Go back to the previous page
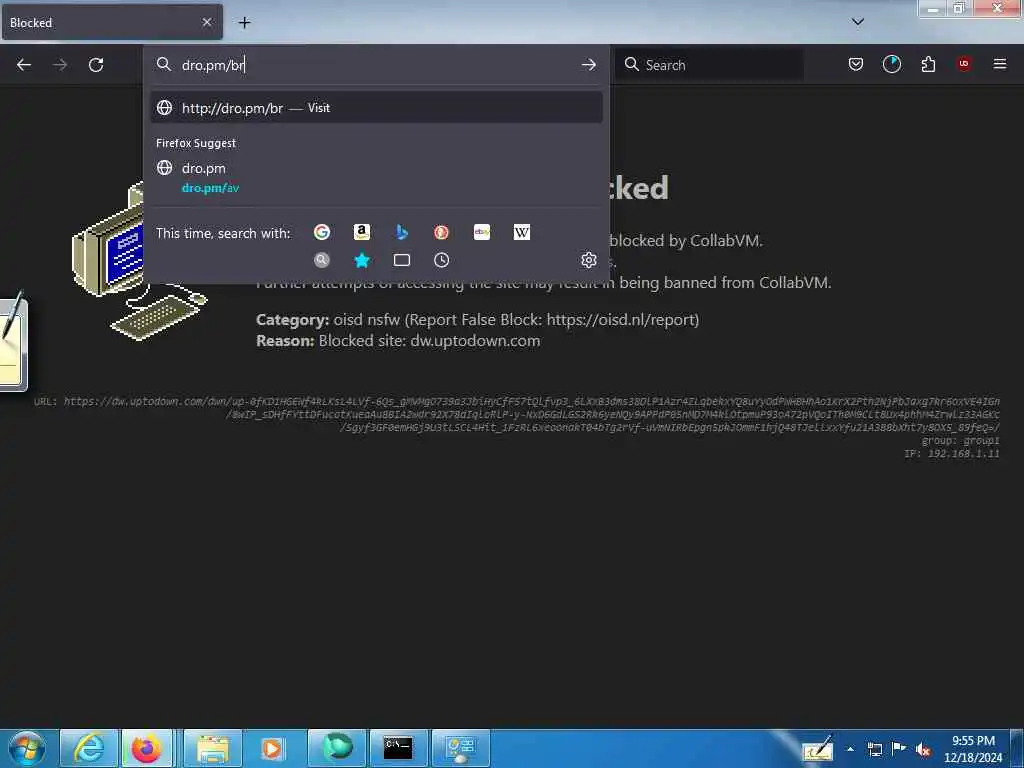 pos(24,65)
